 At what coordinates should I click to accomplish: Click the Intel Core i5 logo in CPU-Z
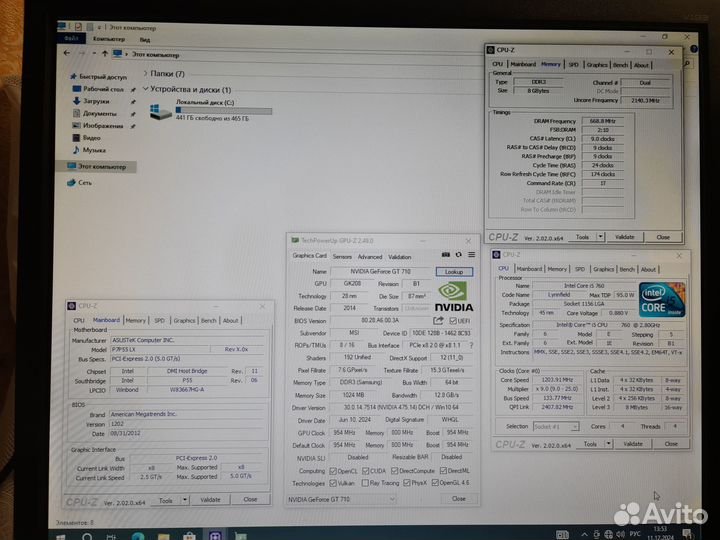662,299
